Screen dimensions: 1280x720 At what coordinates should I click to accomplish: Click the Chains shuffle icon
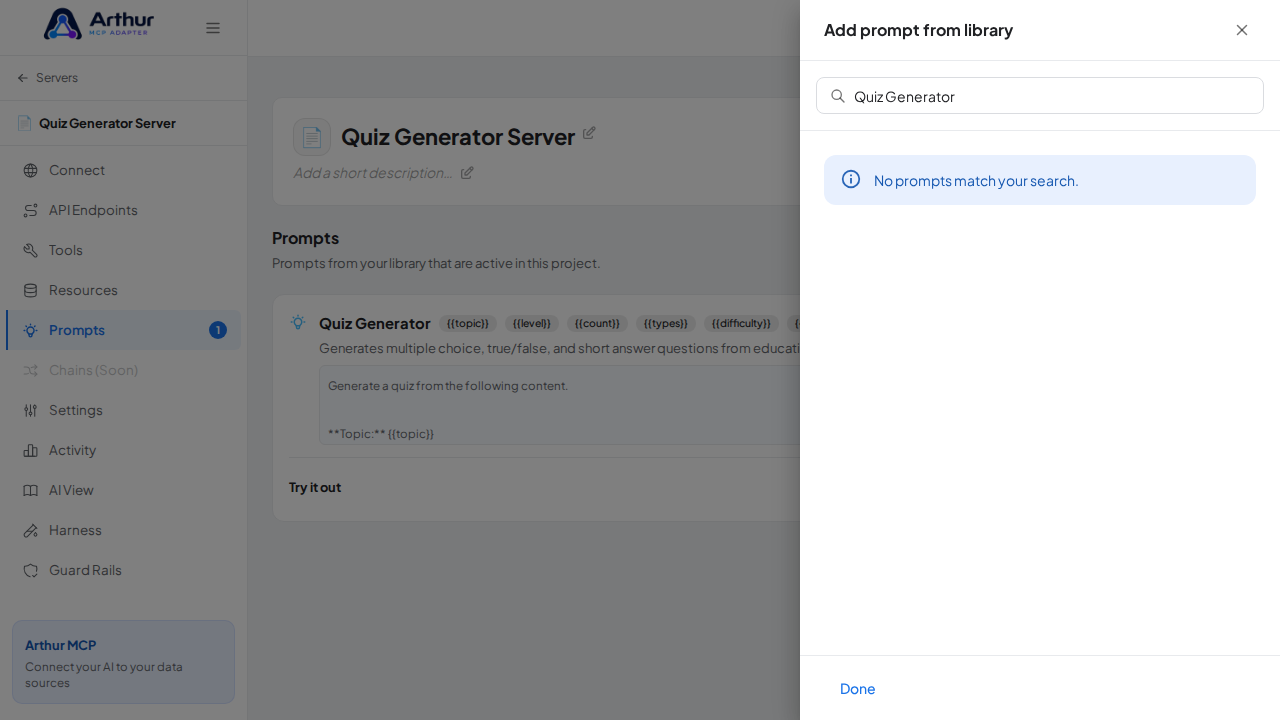pyautogui.click(x=31, y=370)
